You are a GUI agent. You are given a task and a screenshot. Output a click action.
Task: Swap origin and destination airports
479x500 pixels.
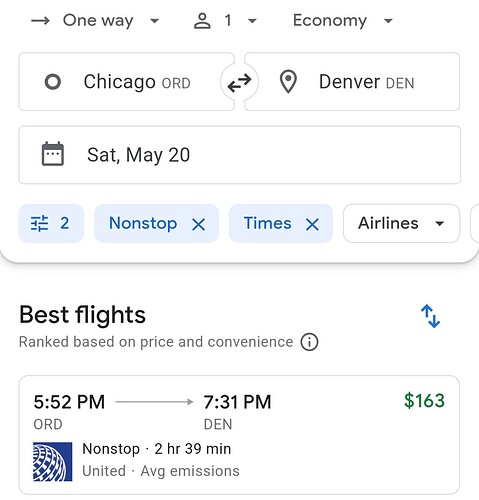(x=239, y=82)
